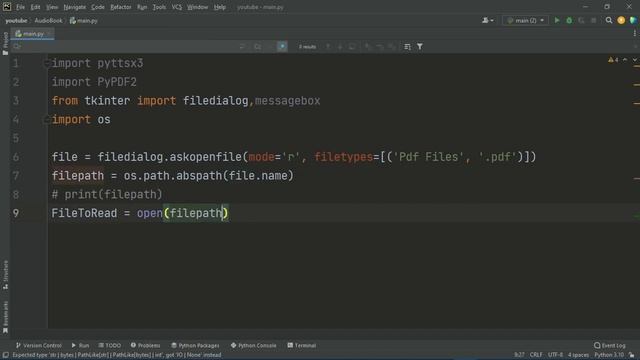
Task: Open results in Find window icon
Action: pos(352,47)
